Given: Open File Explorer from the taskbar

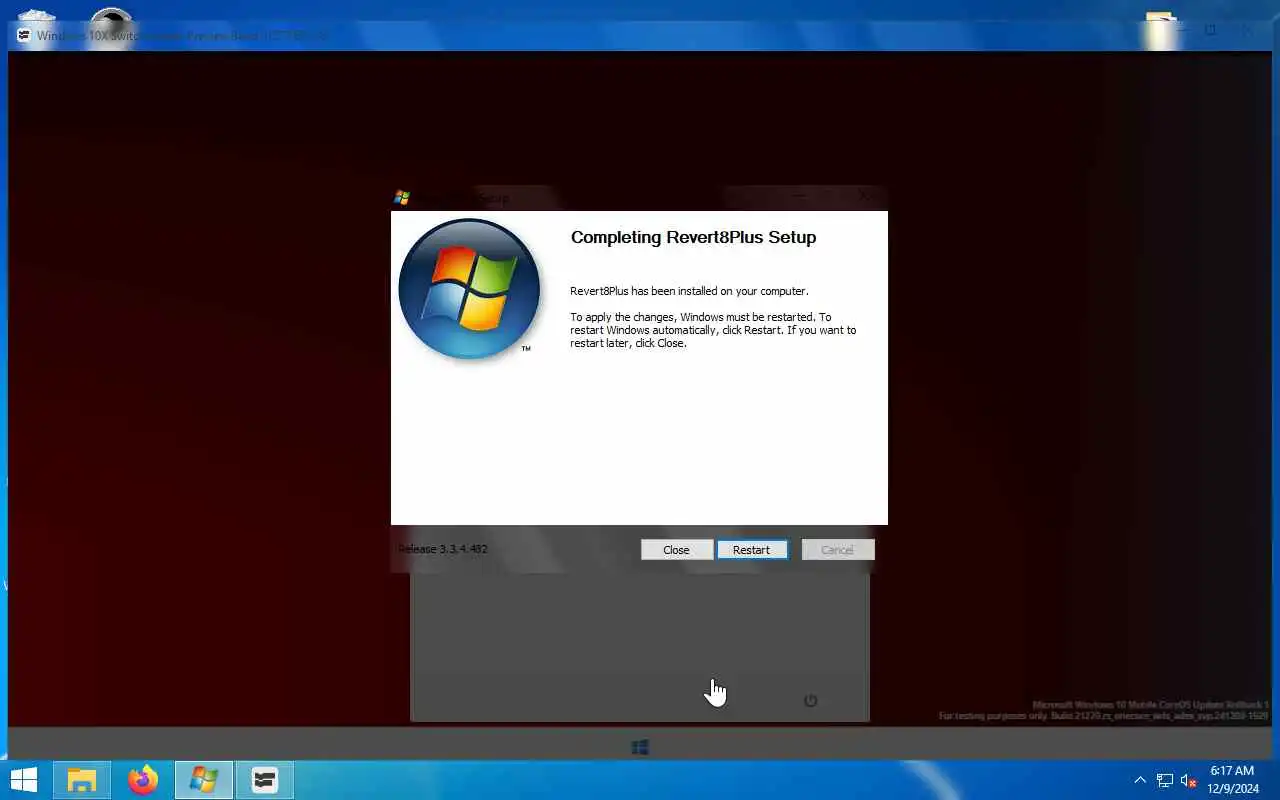Looking at the screenshot, I should click(x=81, y=780).
